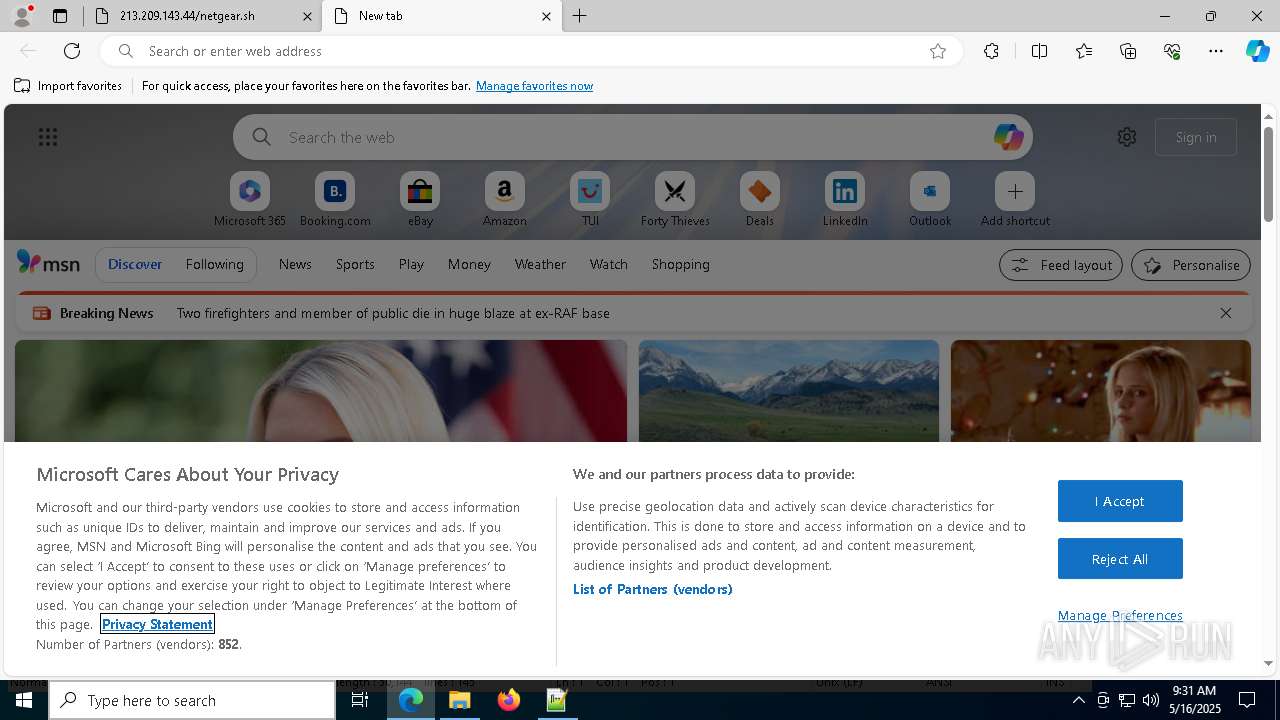Click Import favorites in favorites bar
This screenshot has height=720, width=1280.
[68, 86]
